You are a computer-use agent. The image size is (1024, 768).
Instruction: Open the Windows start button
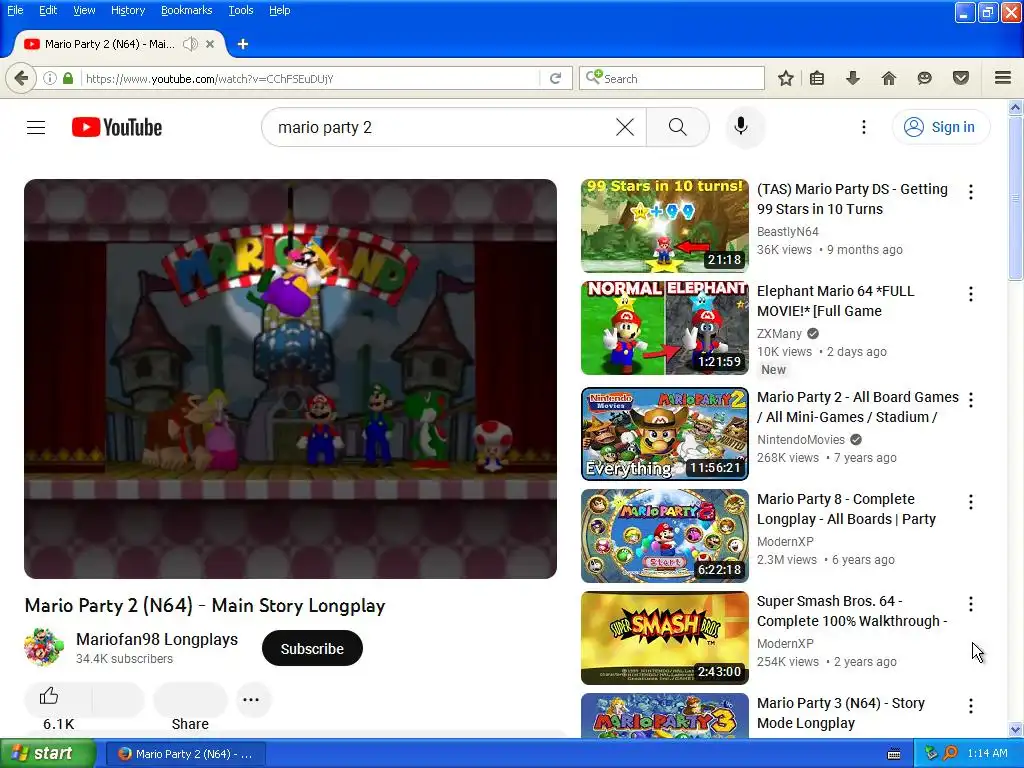[48, 754]
